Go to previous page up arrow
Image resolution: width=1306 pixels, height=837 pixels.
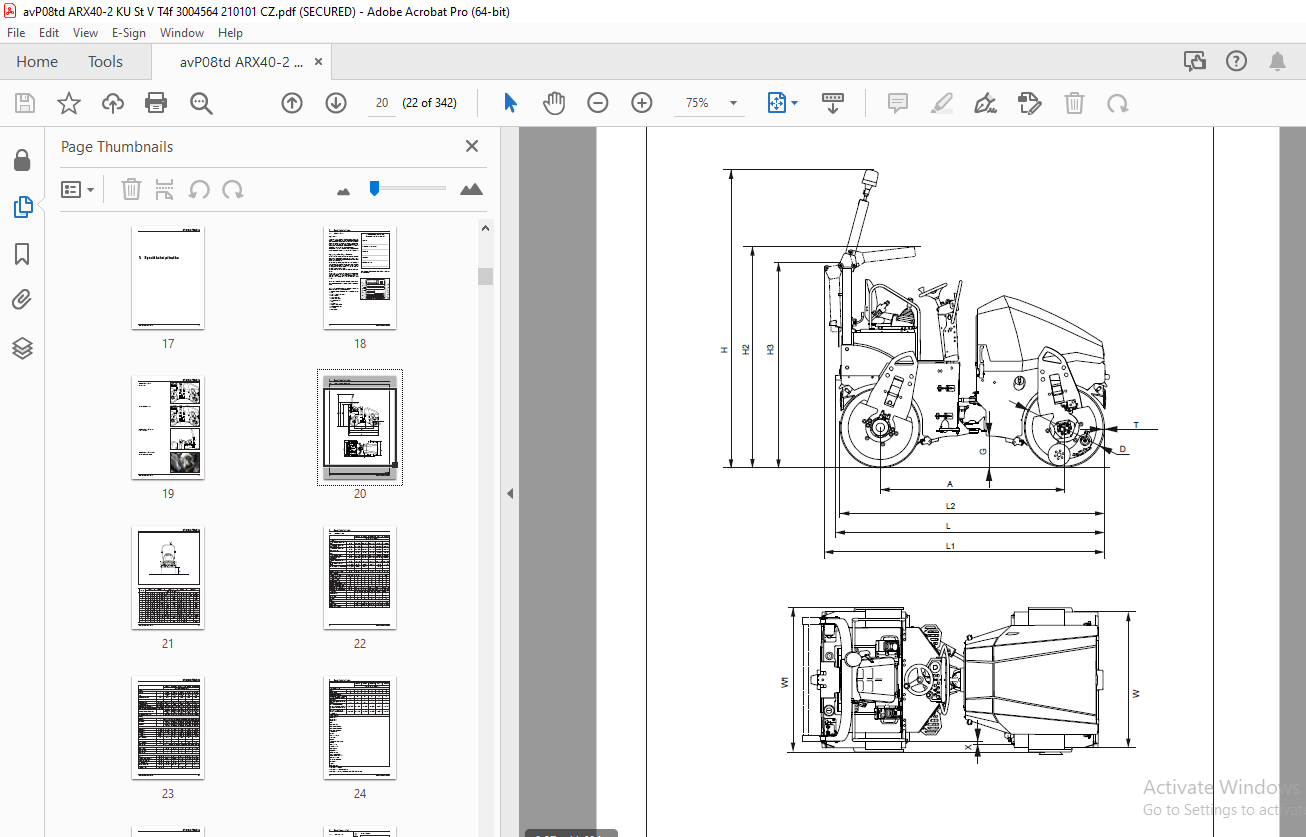click(x=292, y=103)
